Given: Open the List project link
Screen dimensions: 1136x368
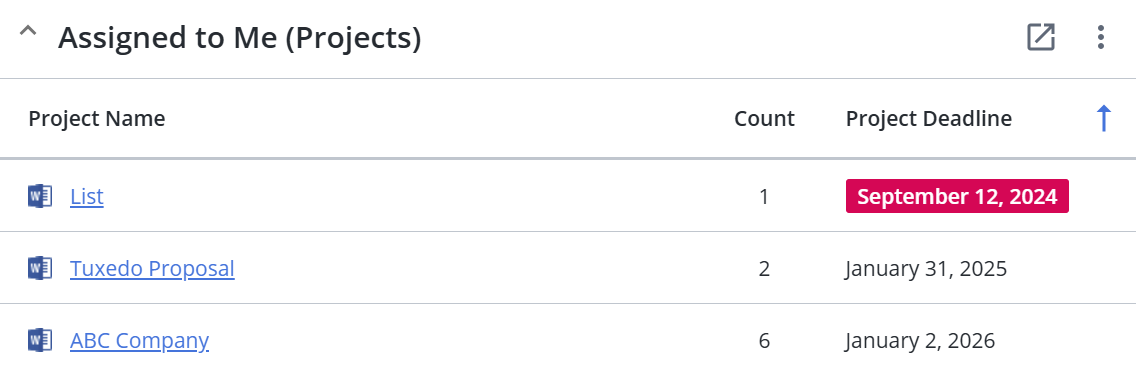Looking at the screenshot, I should point(87,196).
